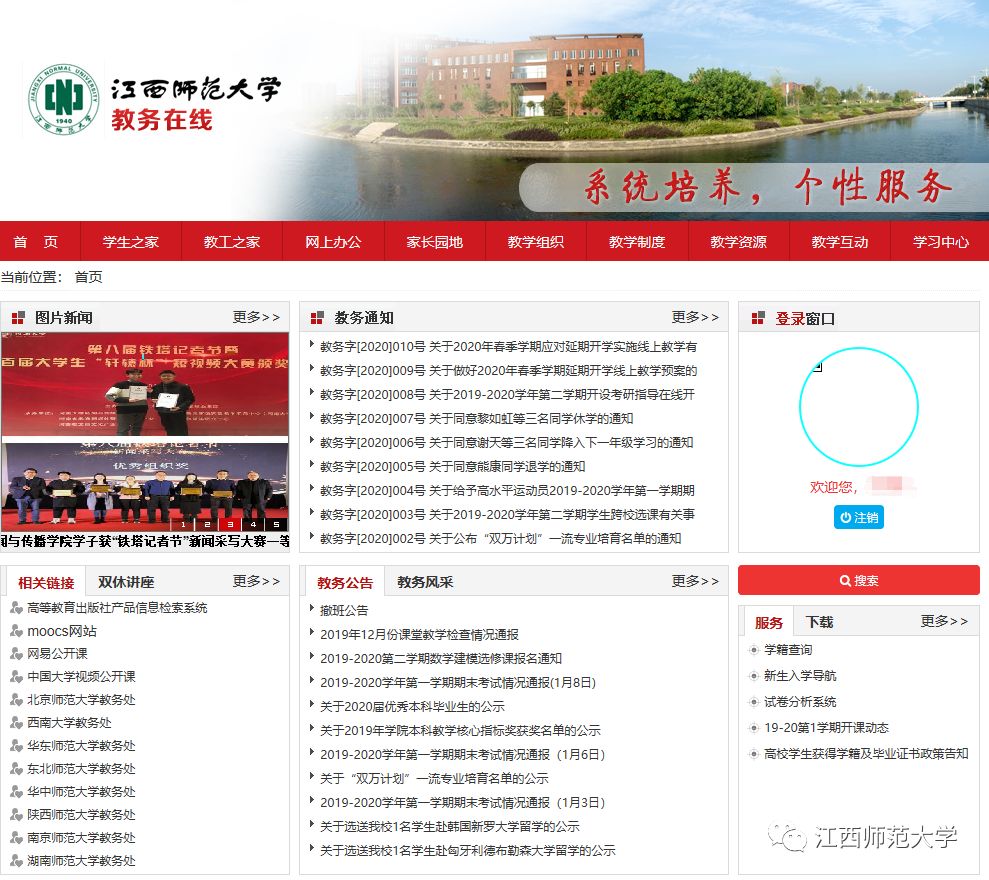Viewport: 989px width, 880px height.
Task: Open notice 教务字[2020]007号 about 休学
Action: [476, 418]
